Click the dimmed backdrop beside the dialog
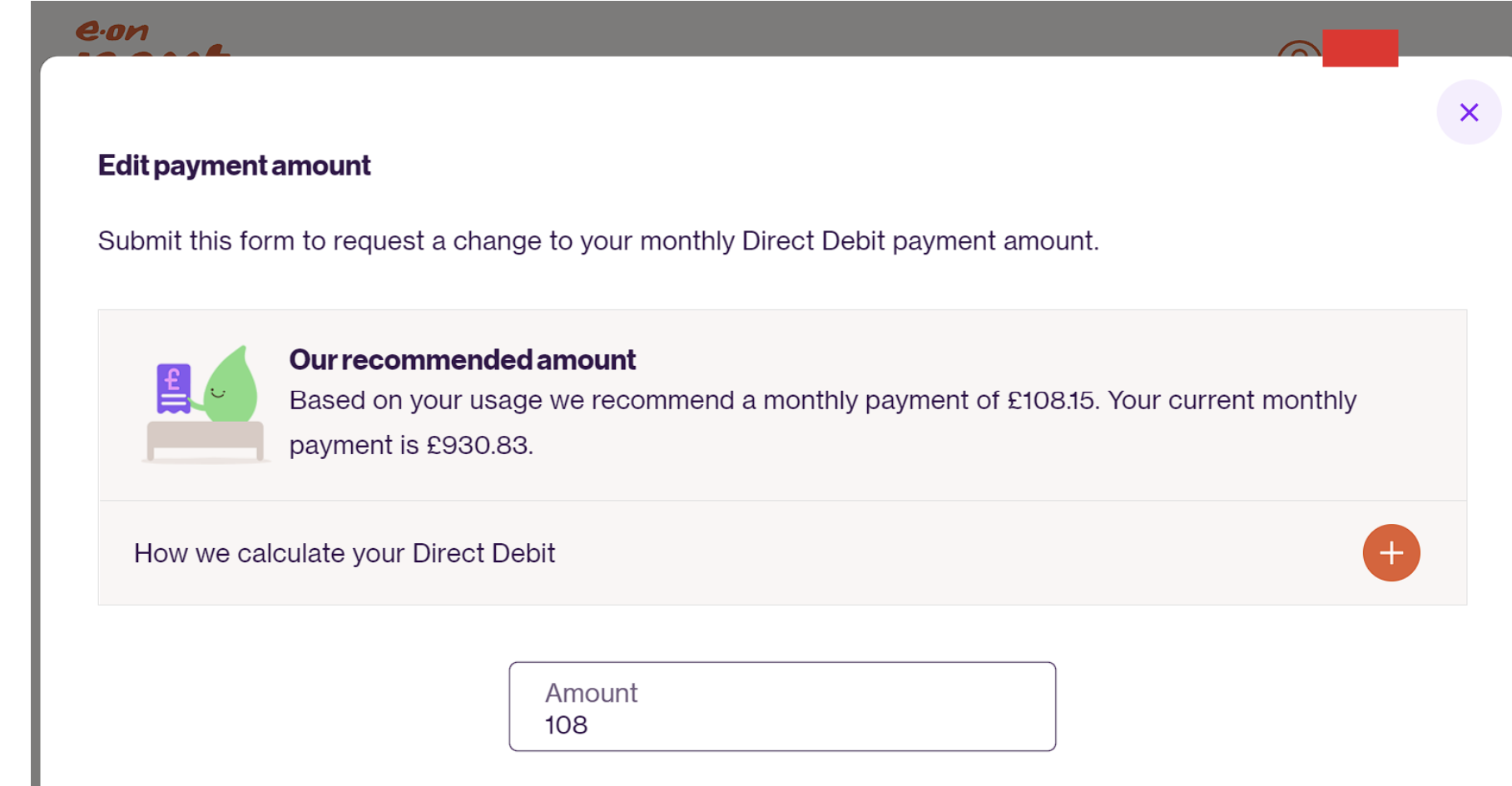 point(35,416)
